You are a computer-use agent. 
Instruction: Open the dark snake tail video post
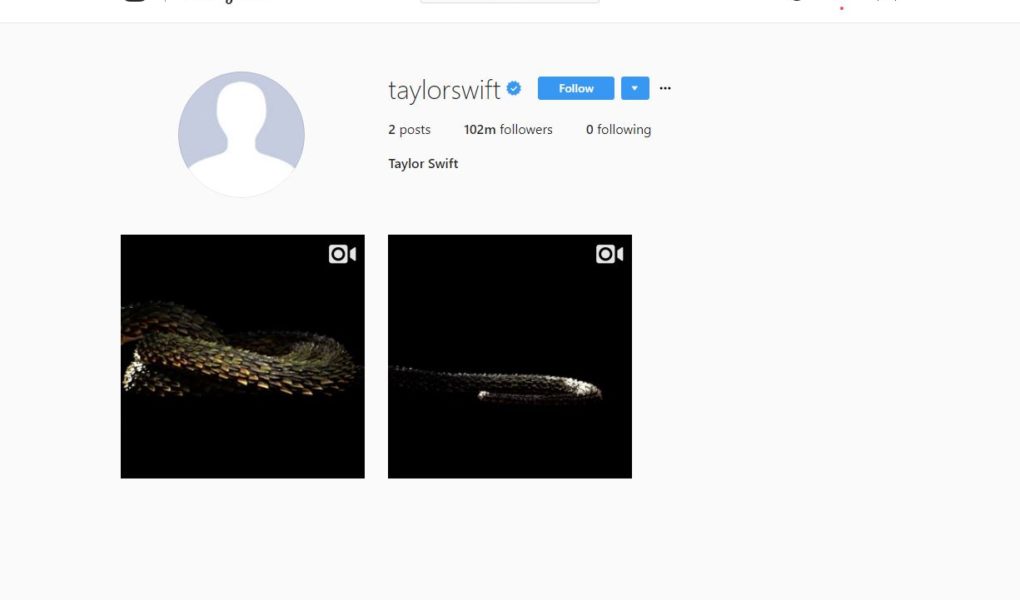click(x=510, y=357)
